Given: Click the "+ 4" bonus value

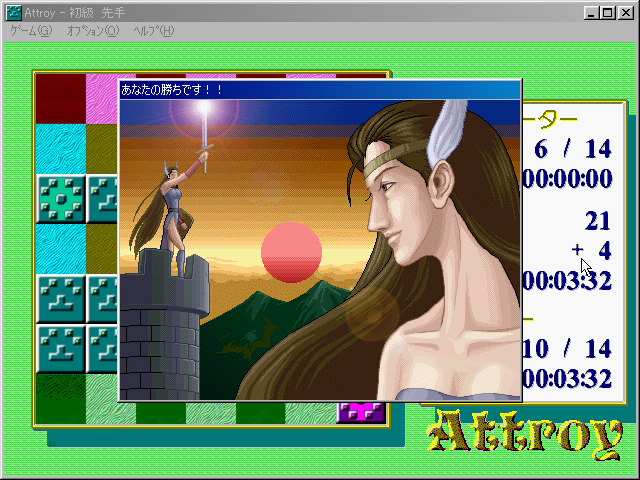Looking at the screenshot, I should 591,250.
